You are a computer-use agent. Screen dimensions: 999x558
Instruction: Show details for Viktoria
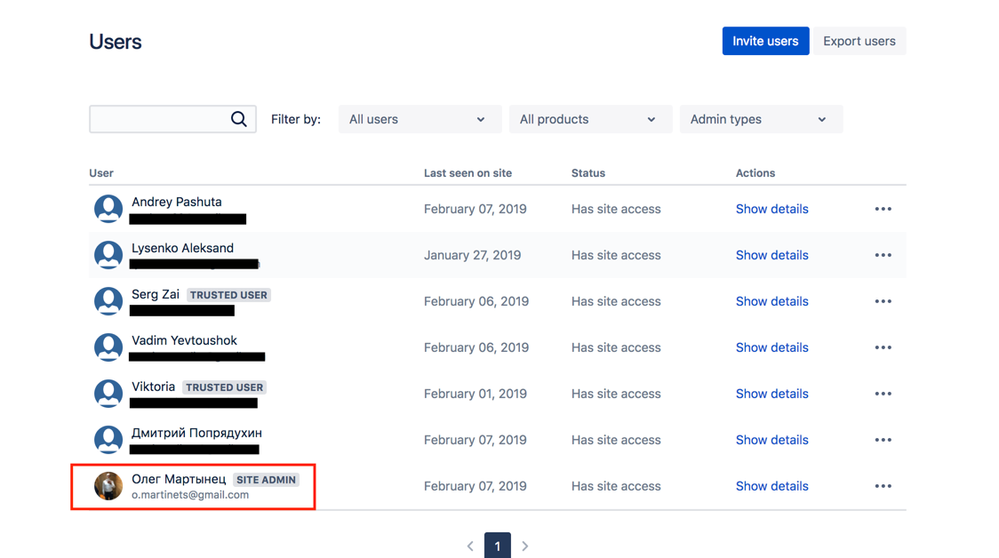coord(772,394)
